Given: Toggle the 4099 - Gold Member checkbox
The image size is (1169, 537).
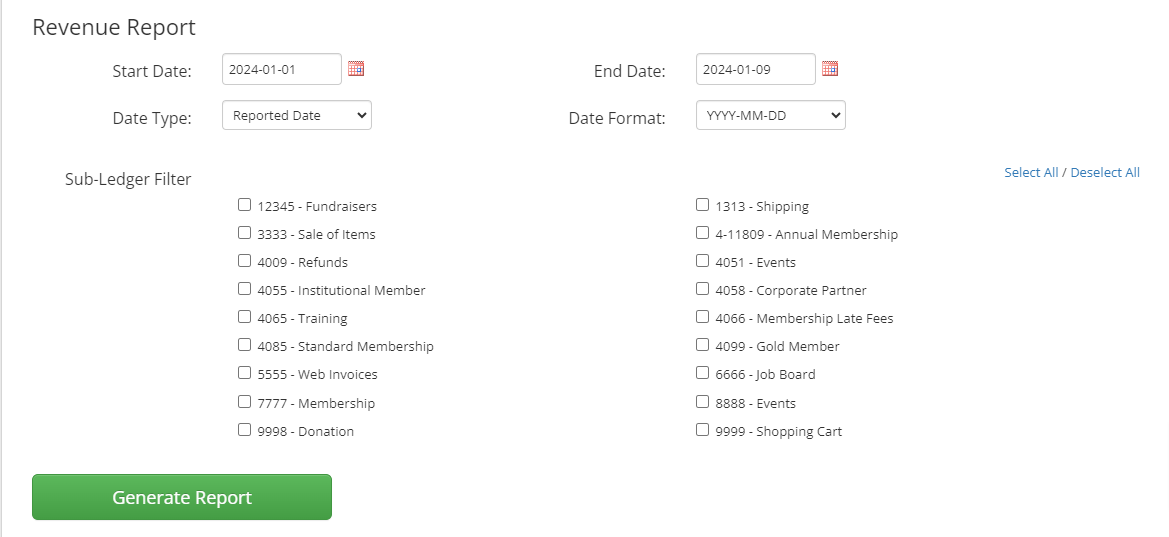Looking at the screenshot, I should (x=703, y=345).
